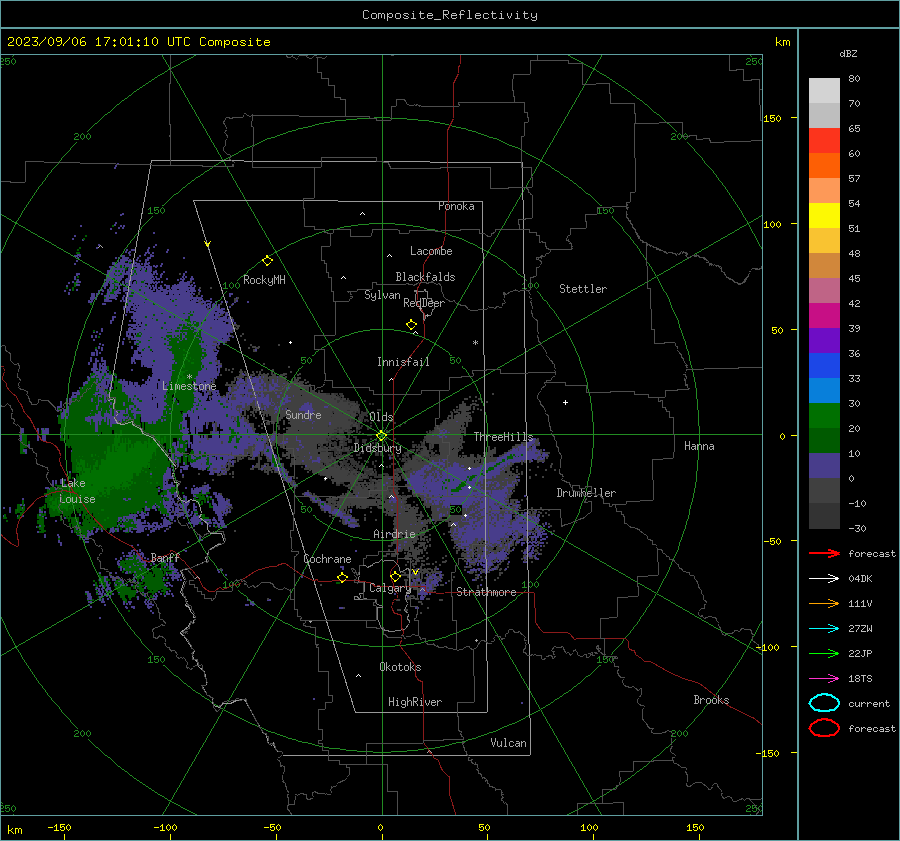This screenshot has height=841, width=900.
Task: Click the HighRiver label
Action: click(415, 702)
